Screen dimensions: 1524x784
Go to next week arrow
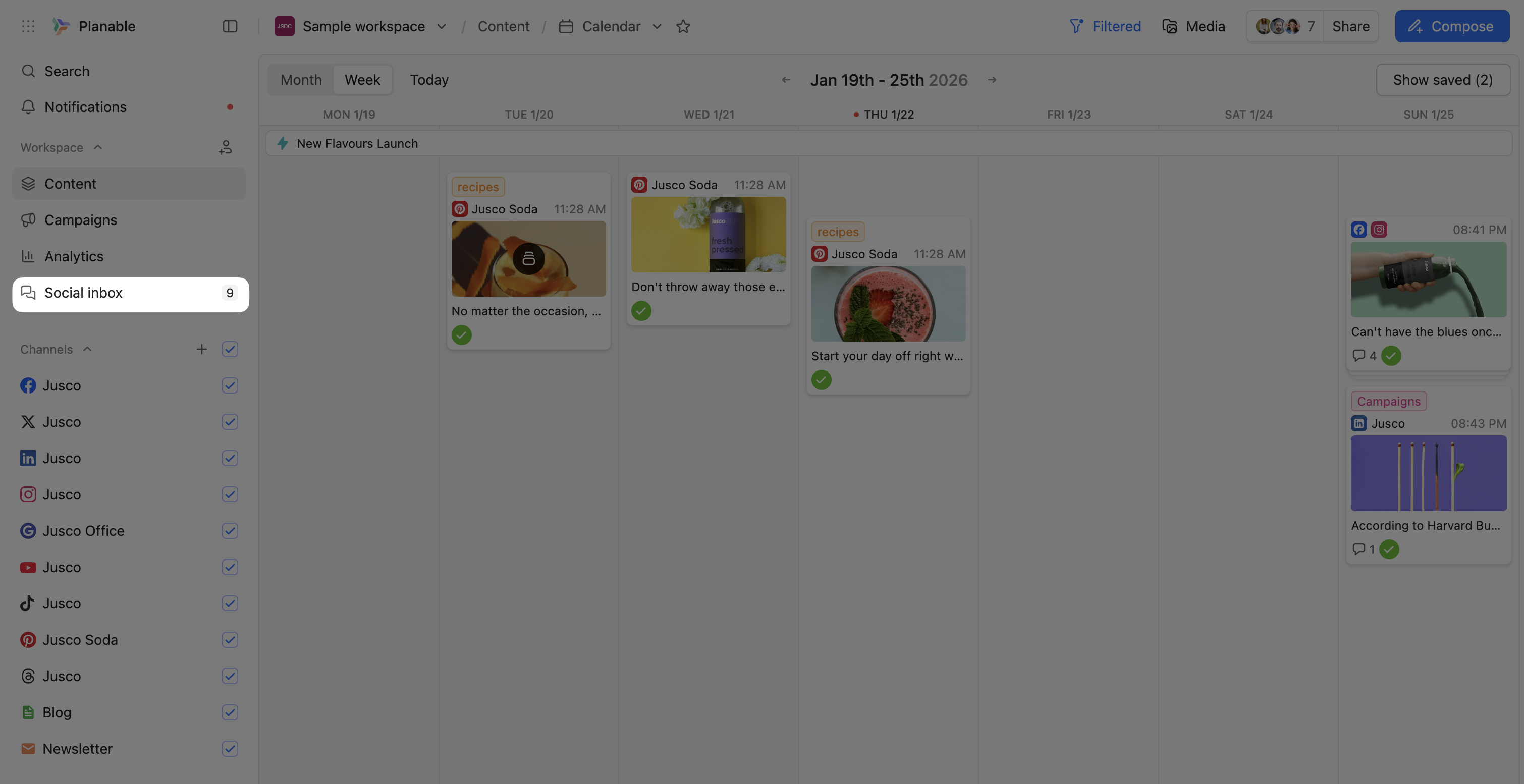[992, 80]
